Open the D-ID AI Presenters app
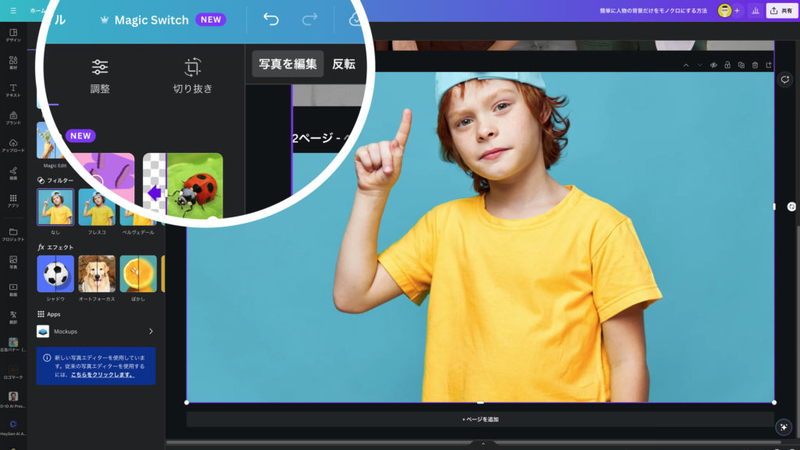 (x=13, y=399)
